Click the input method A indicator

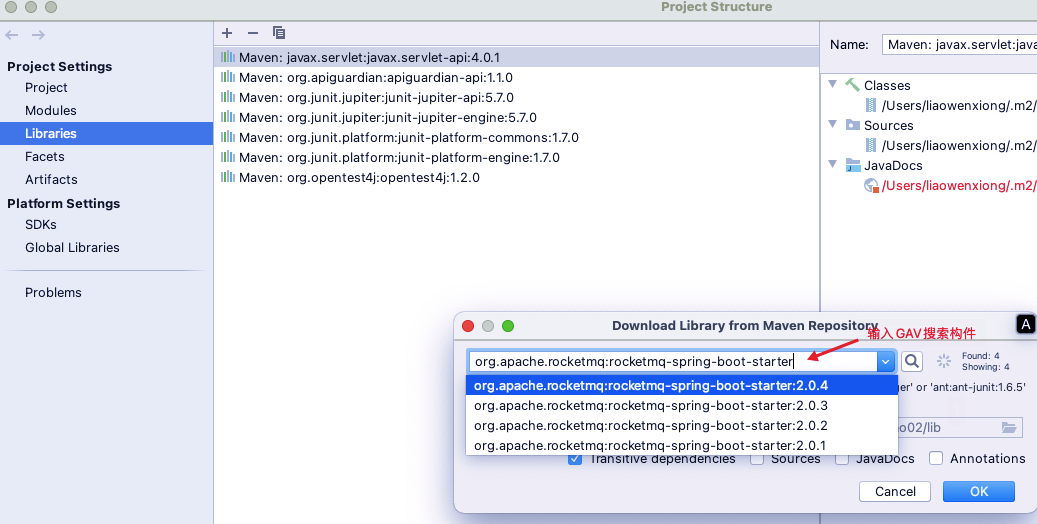(x=1026, y=324)
